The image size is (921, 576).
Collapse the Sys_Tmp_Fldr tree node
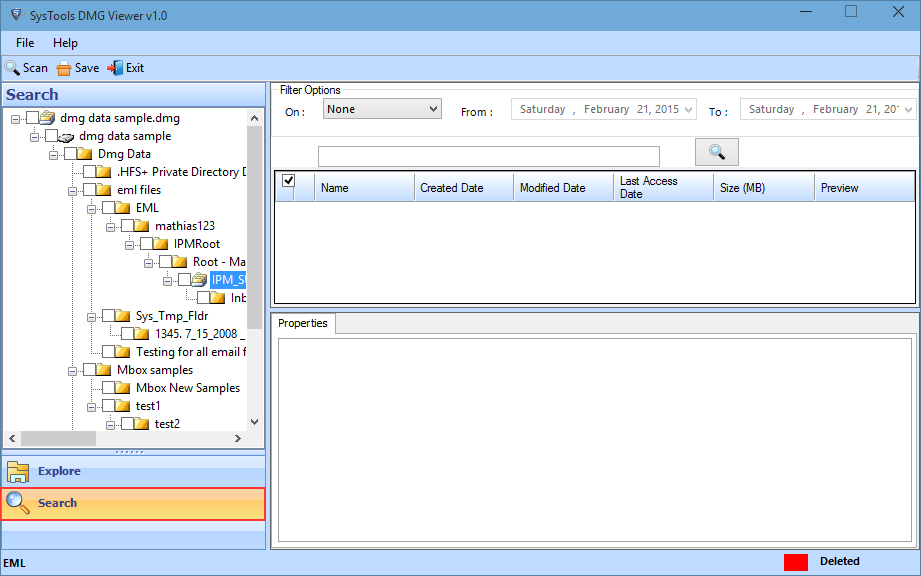(x=91, y=317)
